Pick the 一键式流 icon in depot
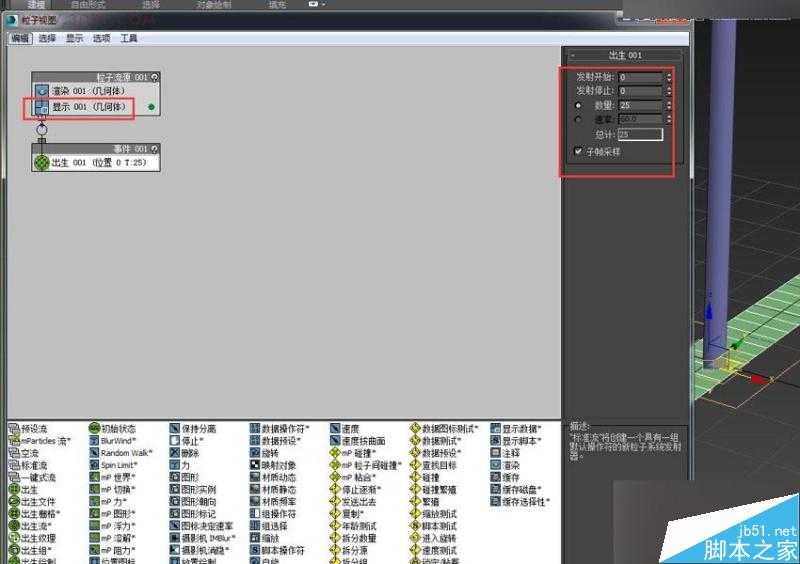Screen dimensions: 800x564 (14, 477)
